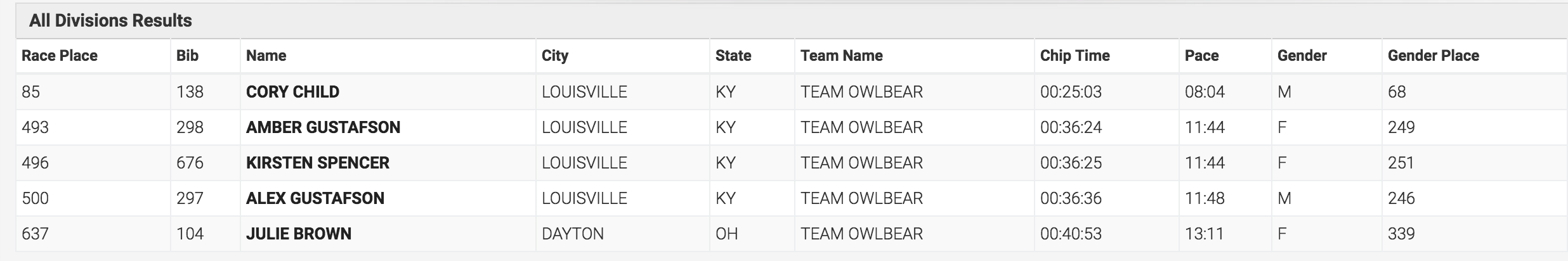Screen dimensions: 1568x261
Task: Sort by Gender Place header
Action: point(1433,56)
